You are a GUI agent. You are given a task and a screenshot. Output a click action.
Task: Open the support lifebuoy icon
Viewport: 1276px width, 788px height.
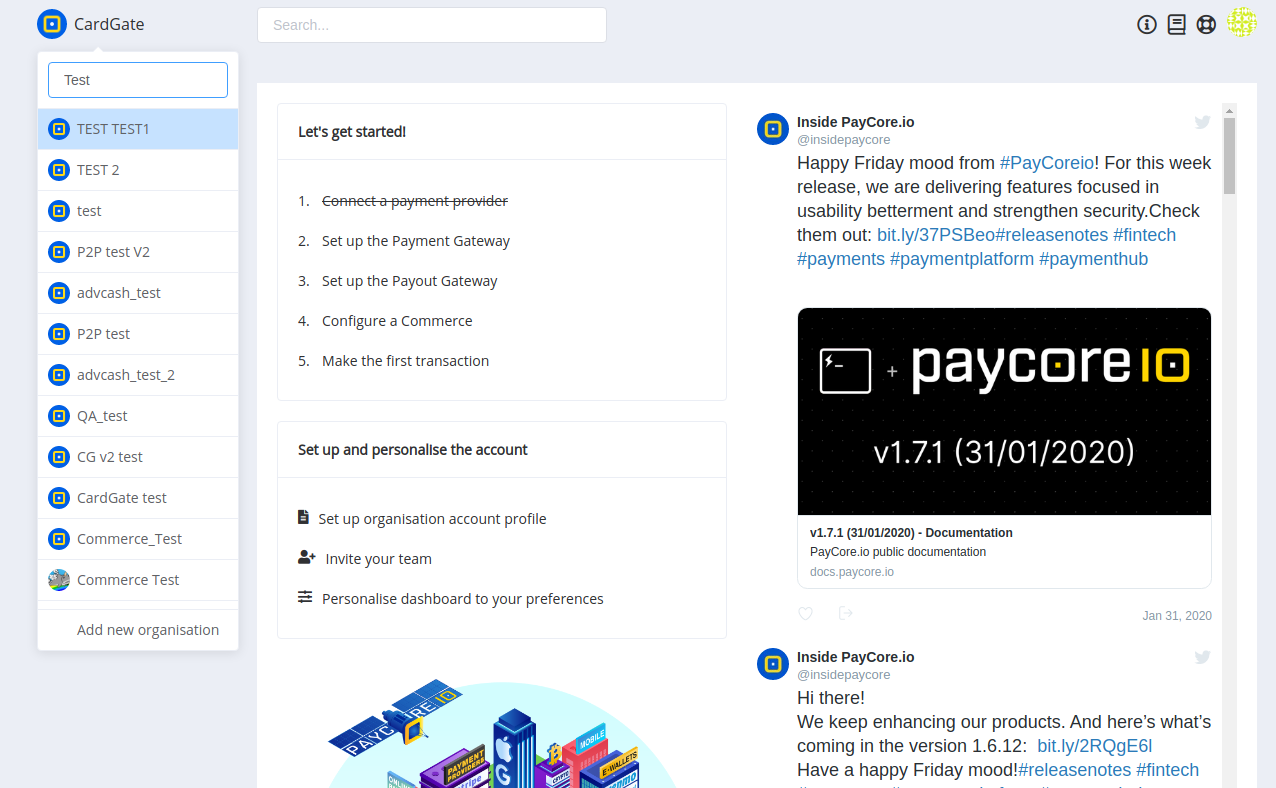(1206, 25)
